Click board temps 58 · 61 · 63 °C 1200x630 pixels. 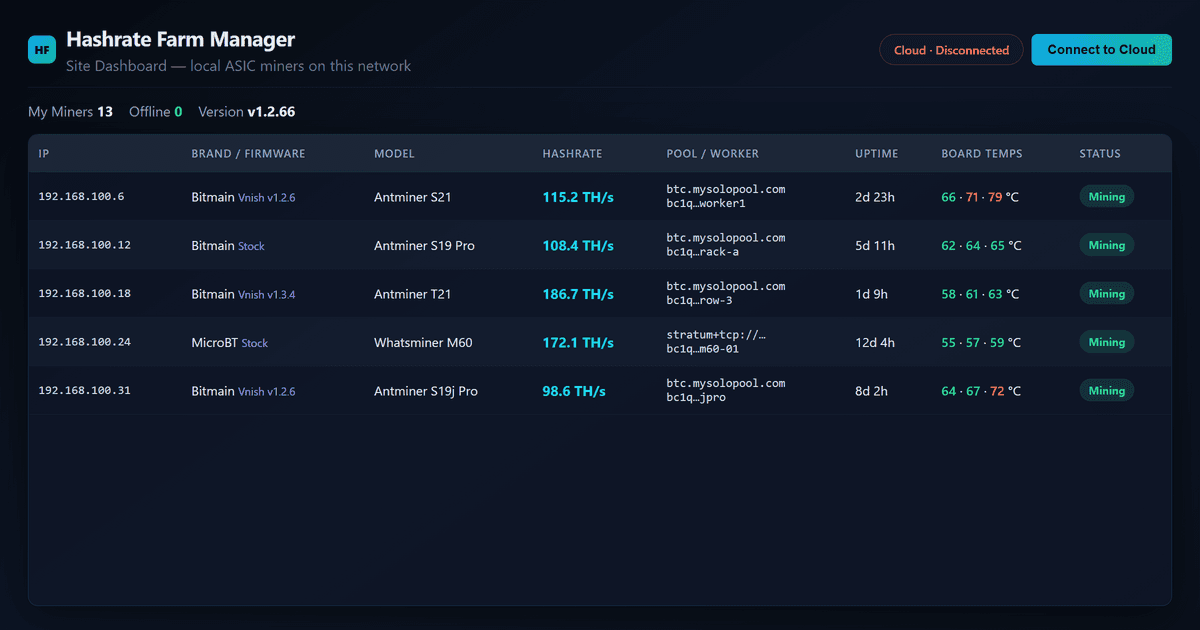coord(981,294)
